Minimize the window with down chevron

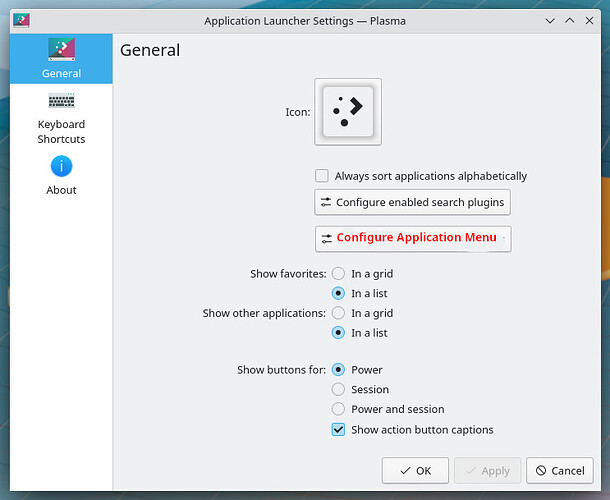coord(550,21)
